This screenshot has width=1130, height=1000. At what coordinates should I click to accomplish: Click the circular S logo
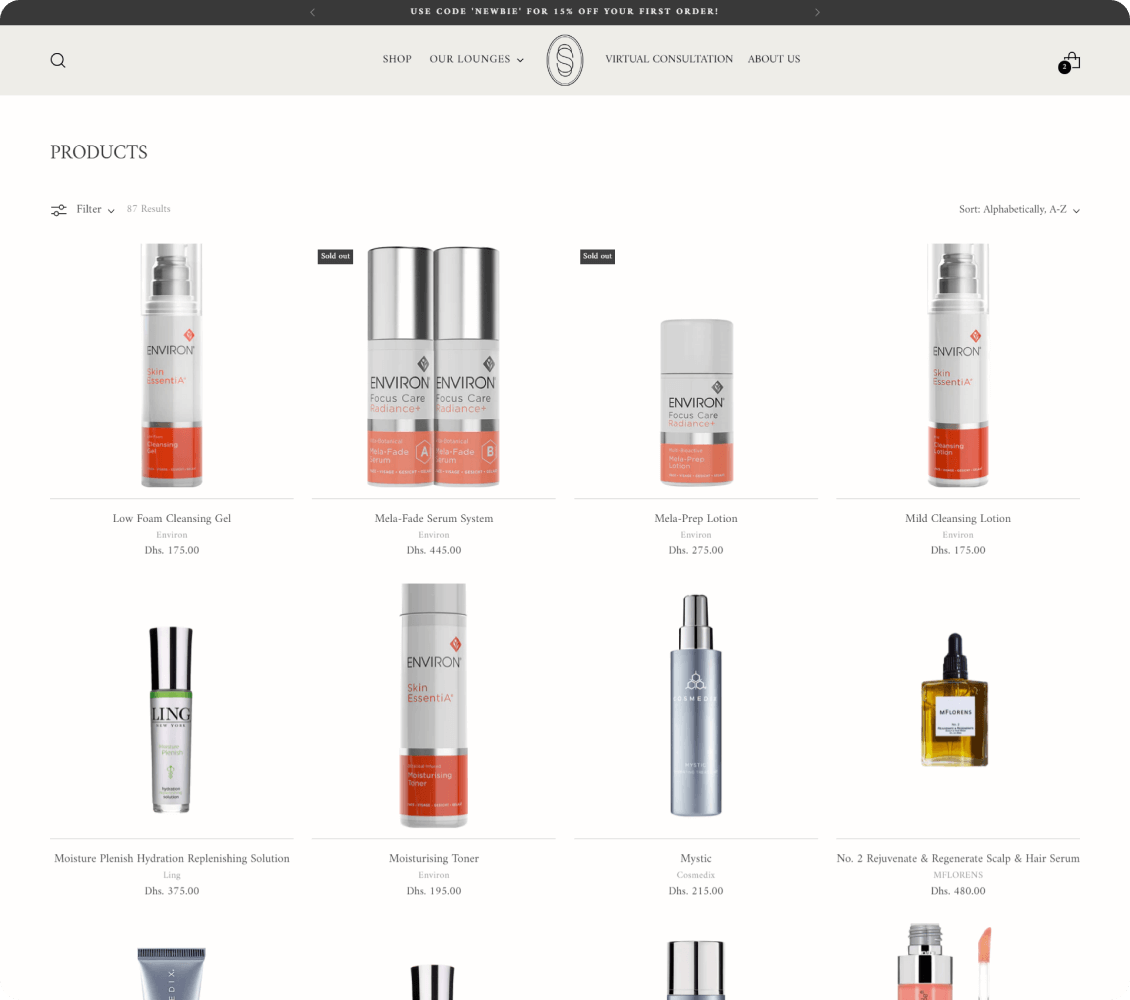[564, 60]
